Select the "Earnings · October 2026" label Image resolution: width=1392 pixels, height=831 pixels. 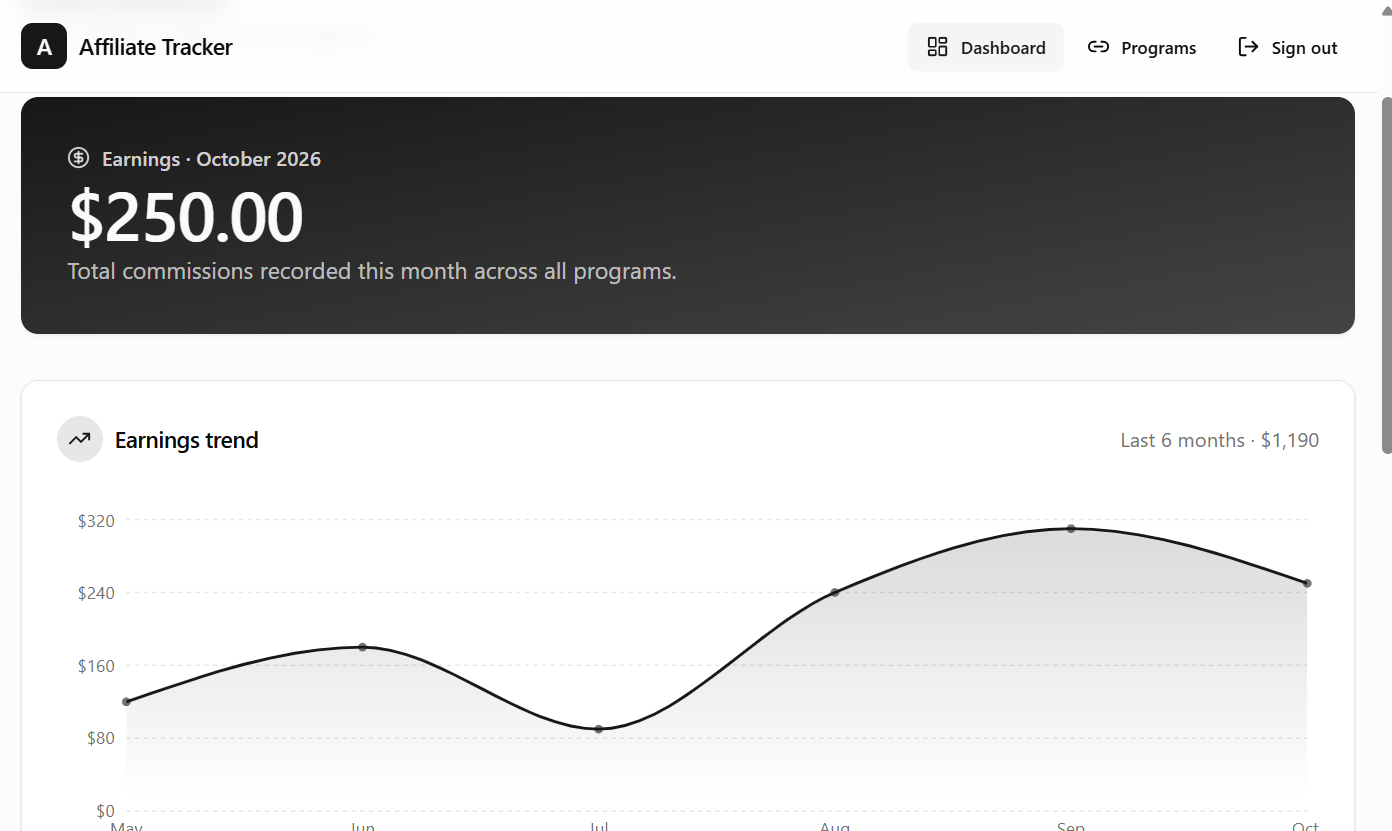pos(211,159)
